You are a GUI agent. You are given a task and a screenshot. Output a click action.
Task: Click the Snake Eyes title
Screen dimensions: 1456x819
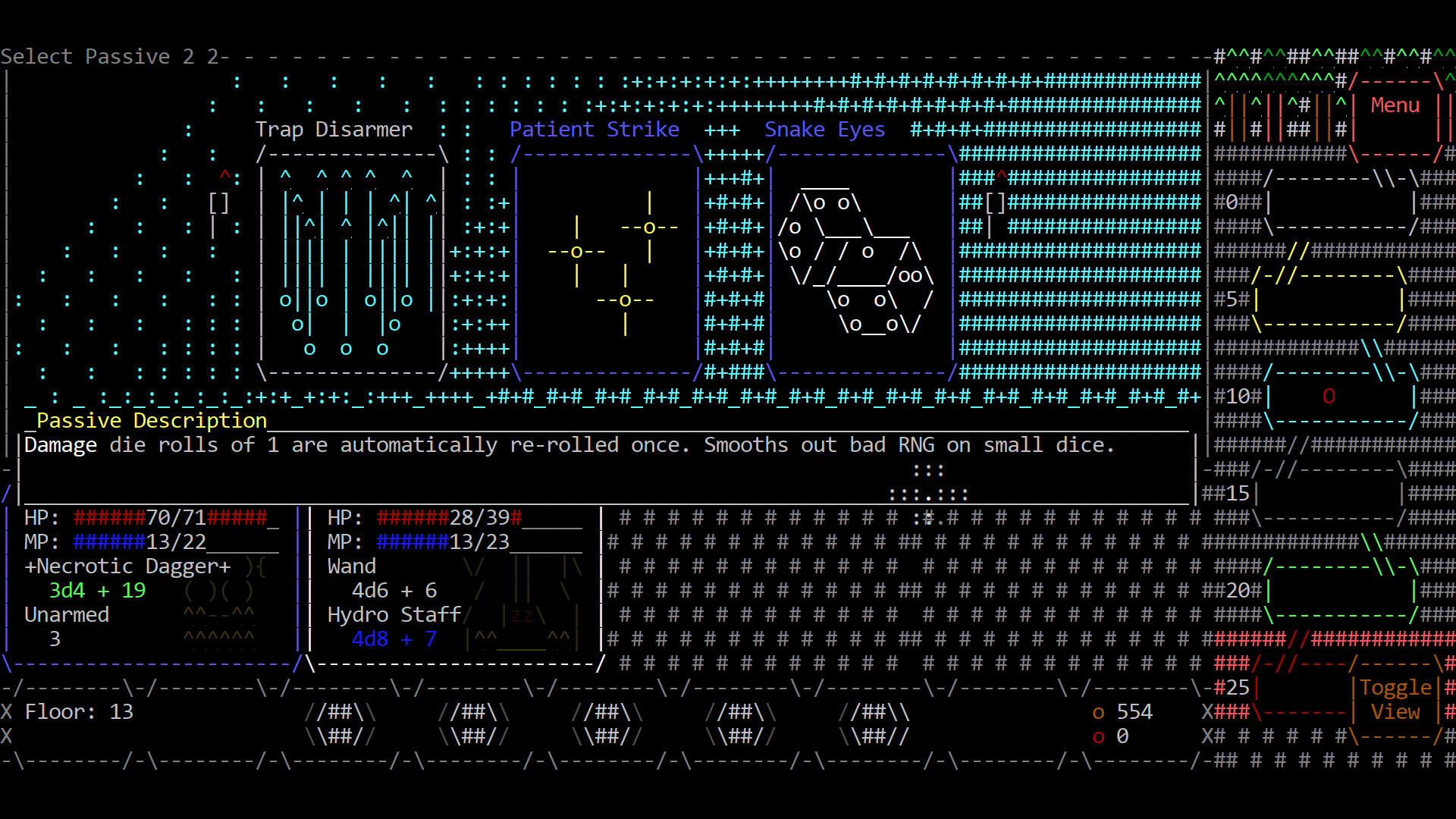click(x=825, y=130)
